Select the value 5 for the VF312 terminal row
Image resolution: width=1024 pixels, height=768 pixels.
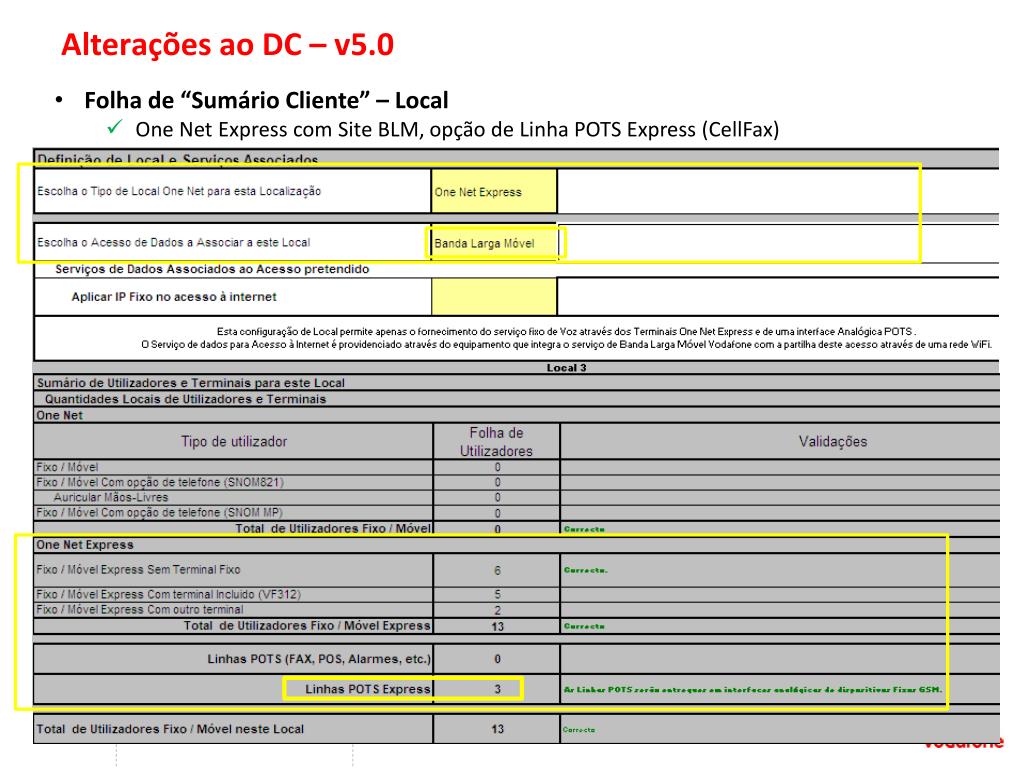pos(497,594)
